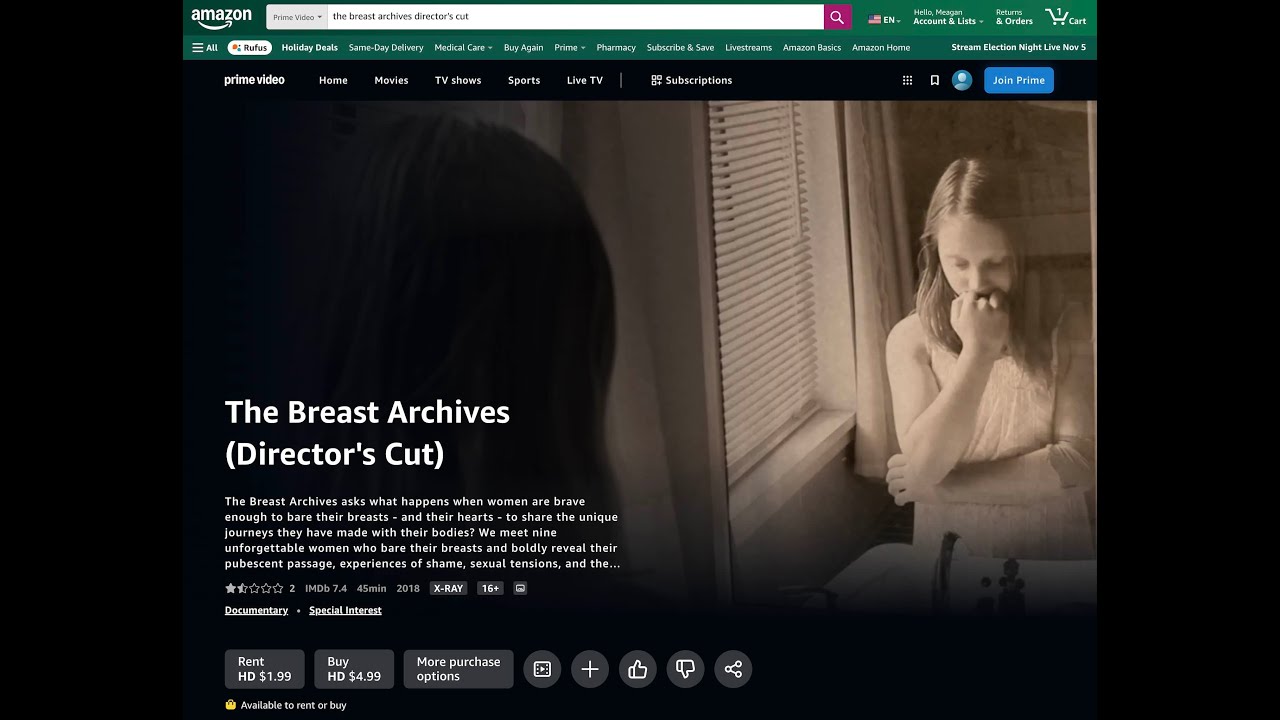
Task: Click the magnifier search button
Action: (x=838, y=17)
